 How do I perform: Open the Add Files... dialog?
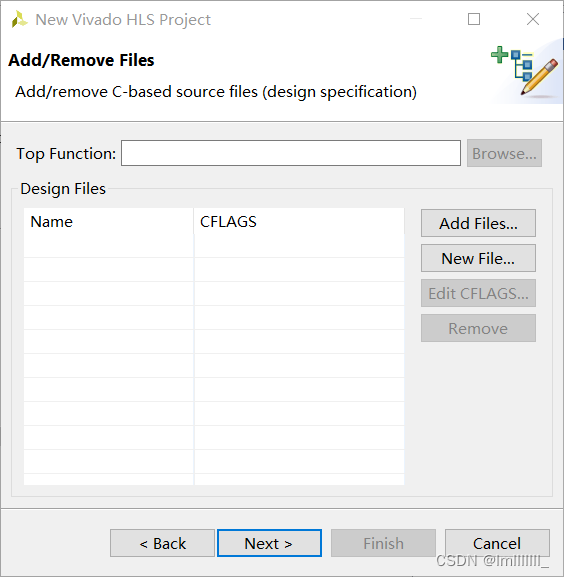coord(478,223)
